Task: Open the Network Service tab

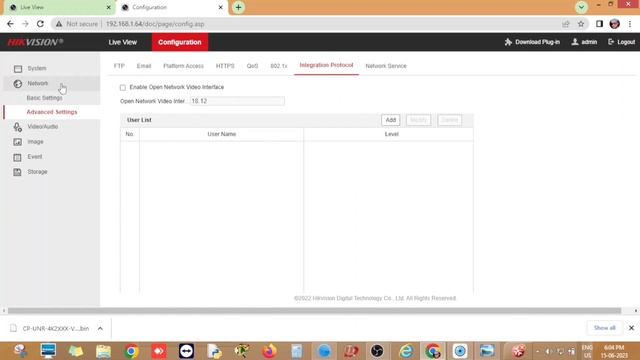Action: 386,66
